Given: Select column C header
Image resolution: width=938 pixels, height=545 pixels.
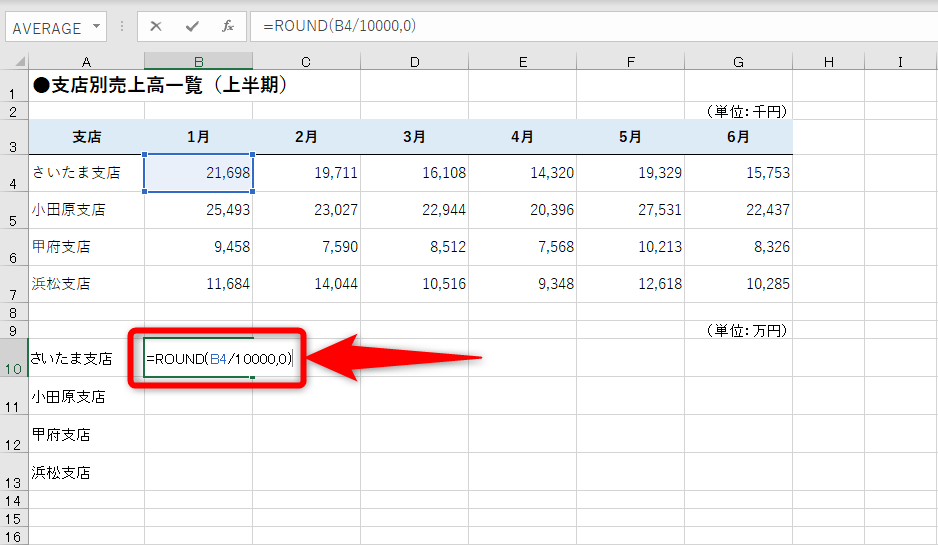Looking at the screenshot, I should (x=306, y=62).
